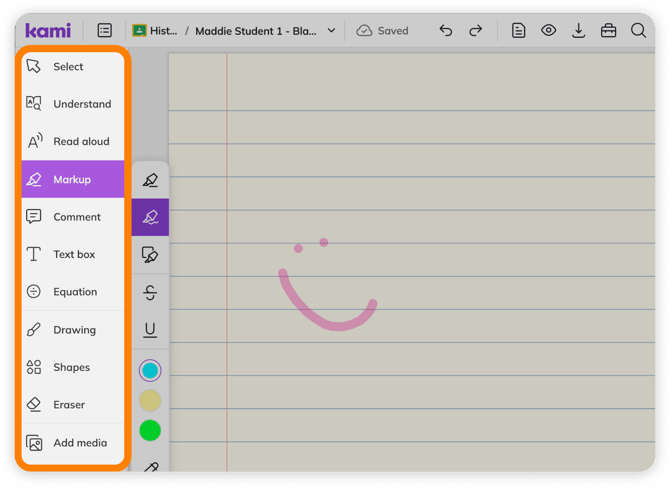Redo the last action
Viewport: 670px width, 488px height.
point(476,31)
